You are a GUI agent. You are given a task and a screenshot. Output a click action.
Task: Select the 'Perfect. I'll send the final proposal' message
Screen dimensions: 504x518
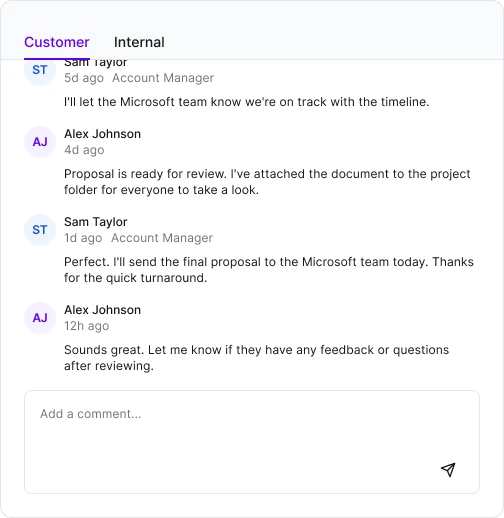click(269, 270)
